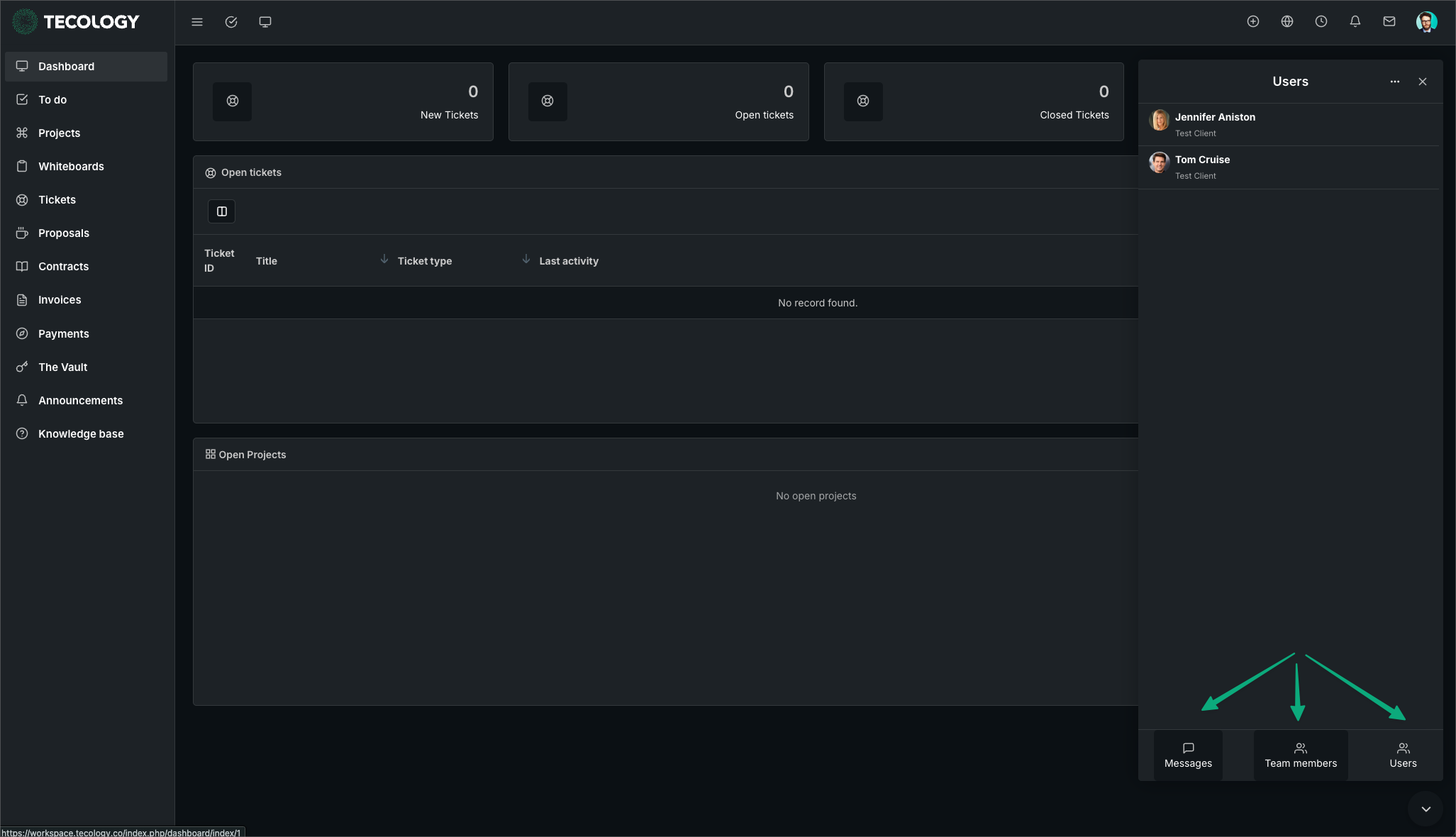
Task: Click the monitor icon in top toolbar
Action: click(x=265, y=22)
